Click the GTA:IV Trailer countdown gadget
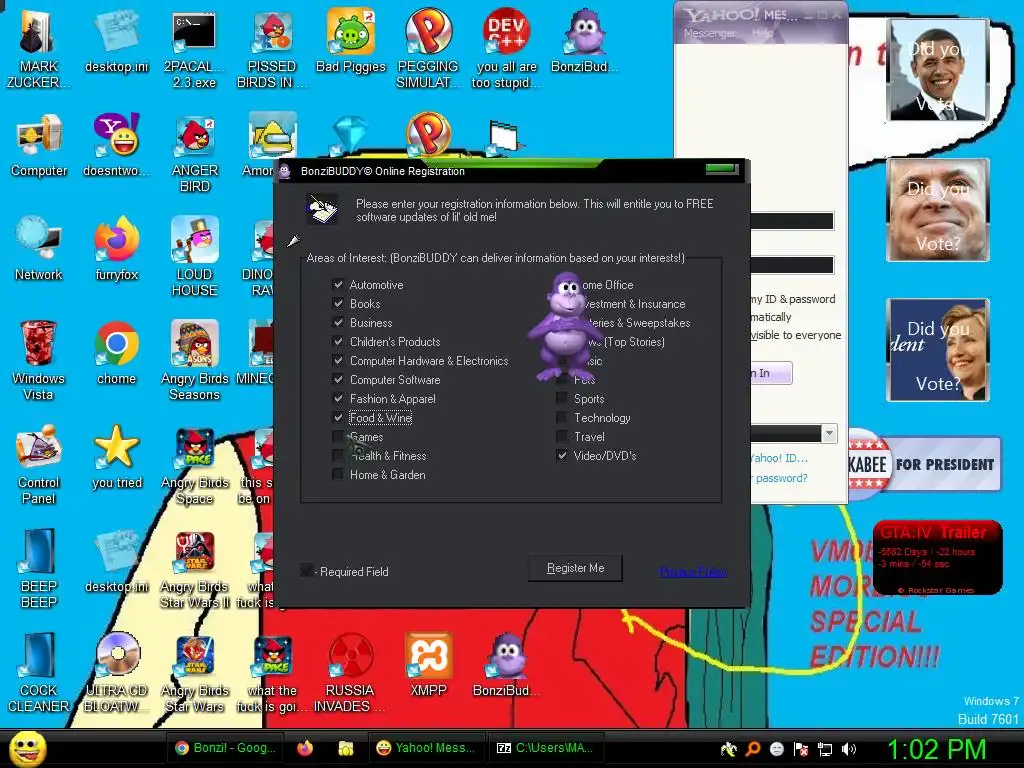 [x=937, y=557]
